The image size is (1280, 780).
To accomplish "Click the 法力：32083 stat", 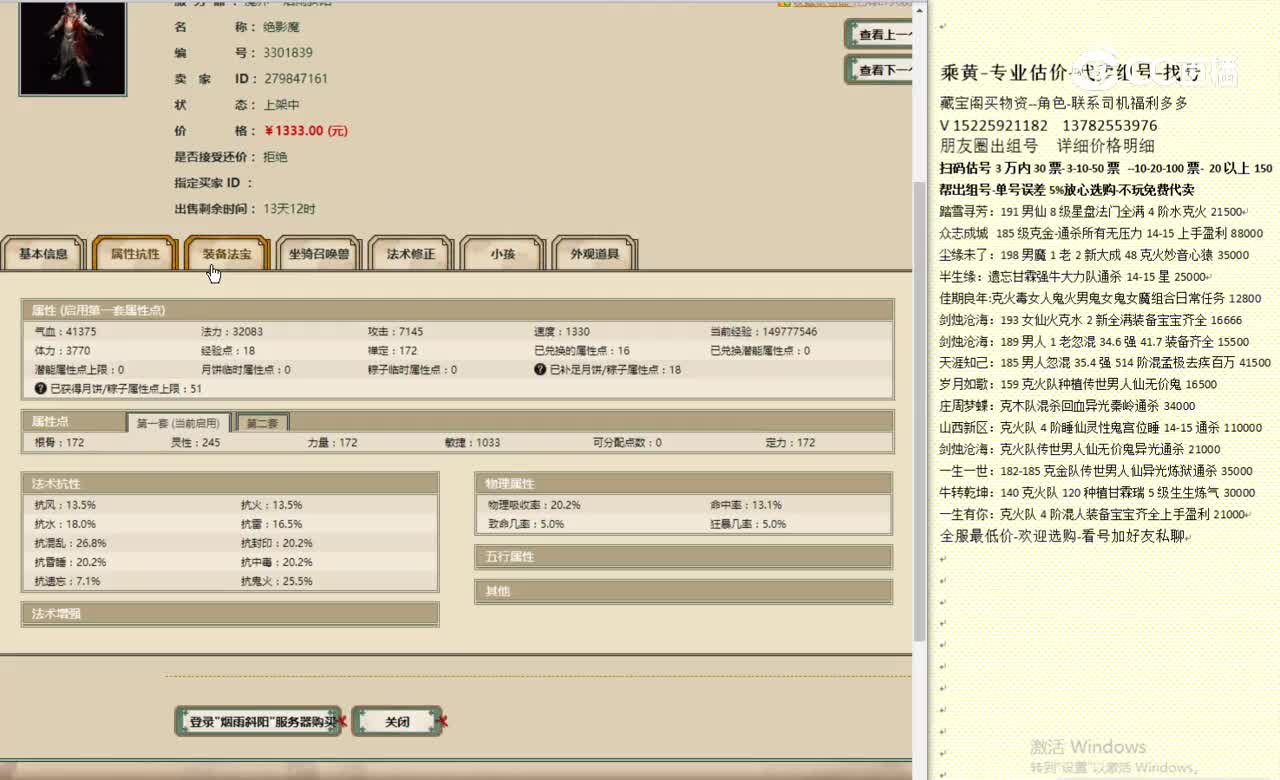I will [232, 331].
